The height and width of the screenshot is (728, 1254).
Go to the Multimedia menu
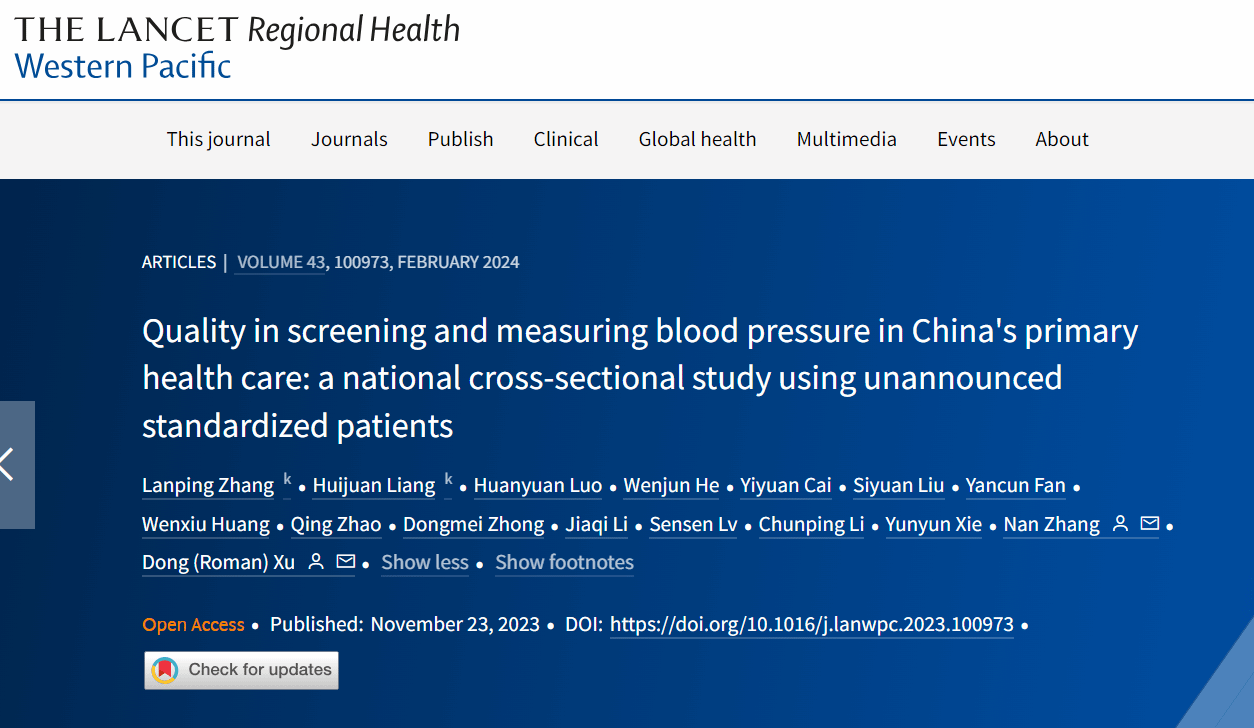tap(846, 139)
